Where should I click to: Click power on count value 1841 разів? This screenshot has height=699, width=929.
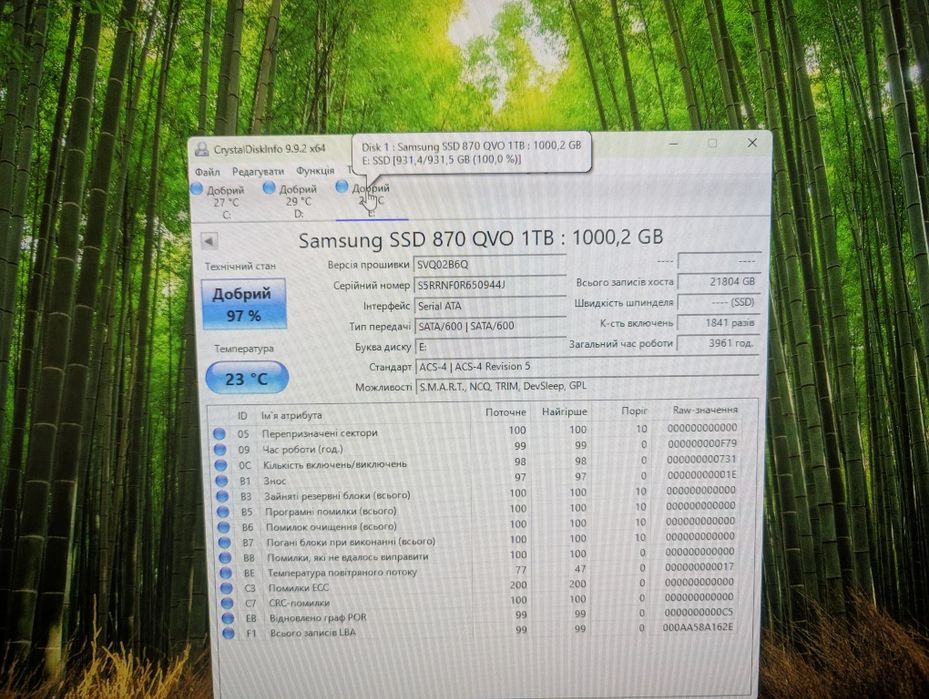point(718,323)
